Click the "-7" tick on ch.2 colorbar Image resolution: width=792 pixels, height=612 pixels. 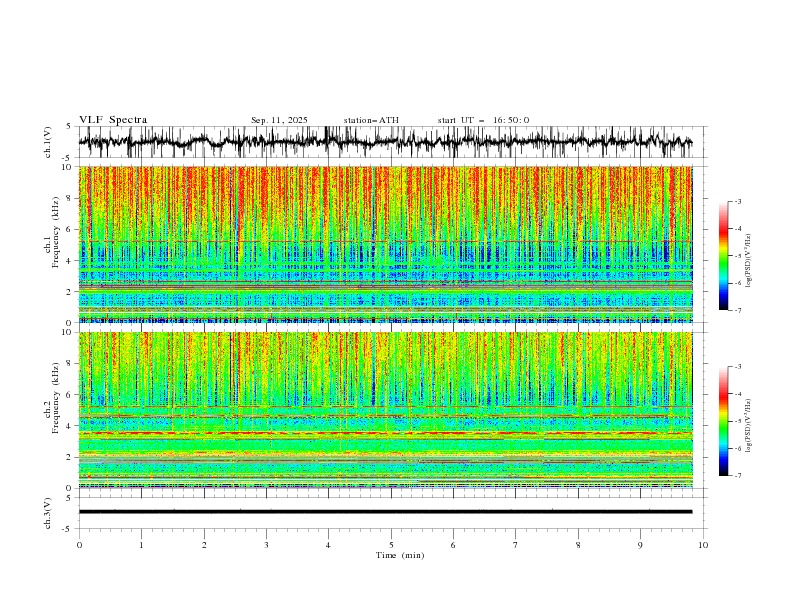738,476
